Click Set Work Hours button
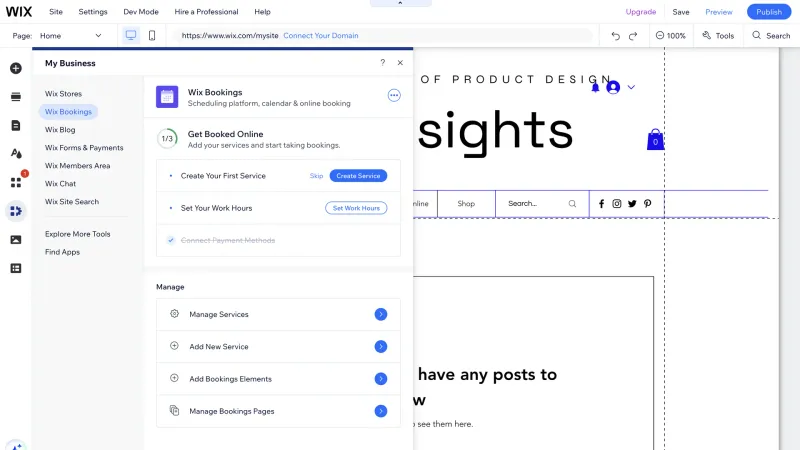This screenshot has height=450, width=800. coord(356,208)
